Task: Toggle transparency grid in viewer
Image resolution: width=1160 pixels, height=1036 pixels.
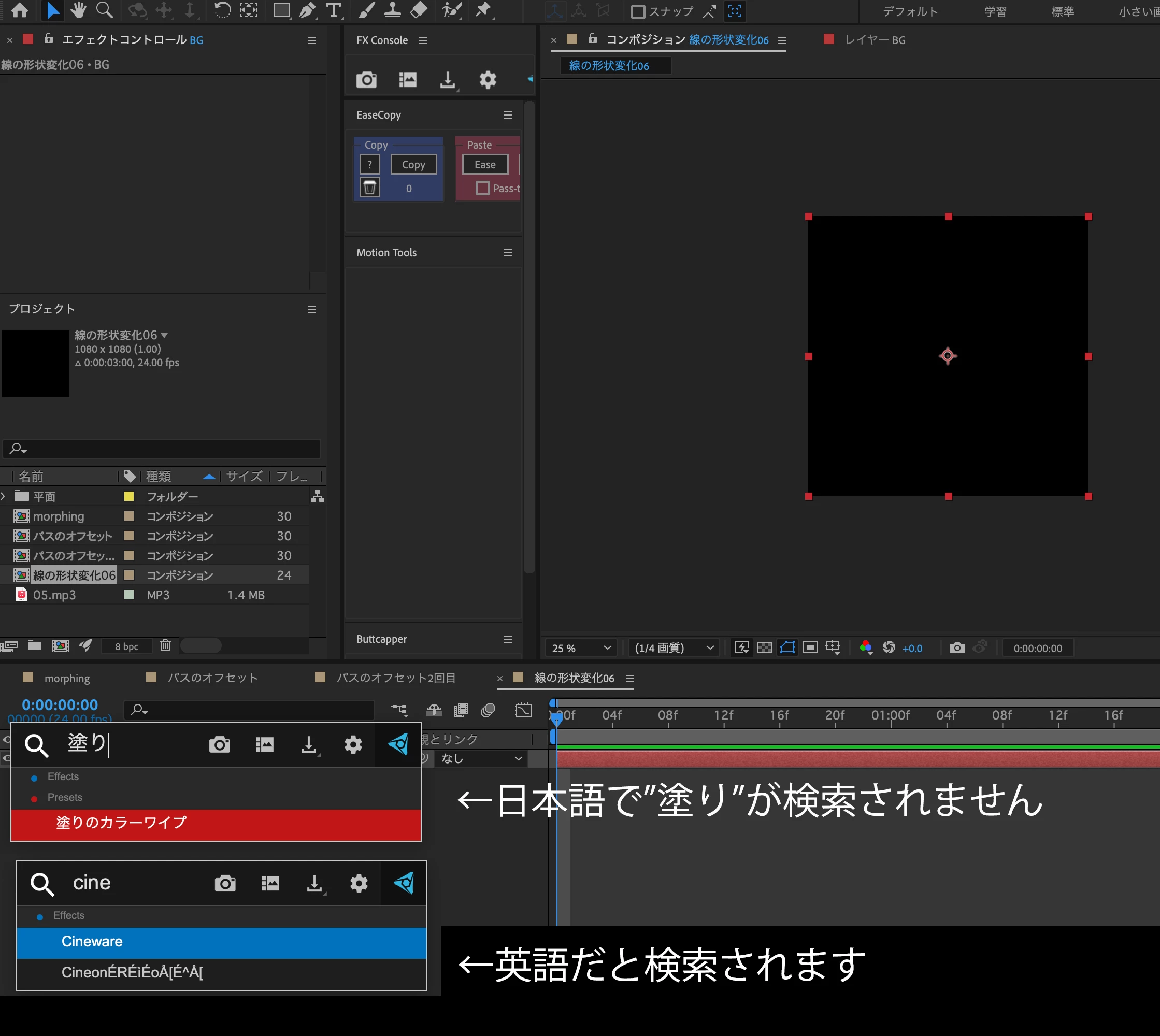Action: tap(764, 647)
